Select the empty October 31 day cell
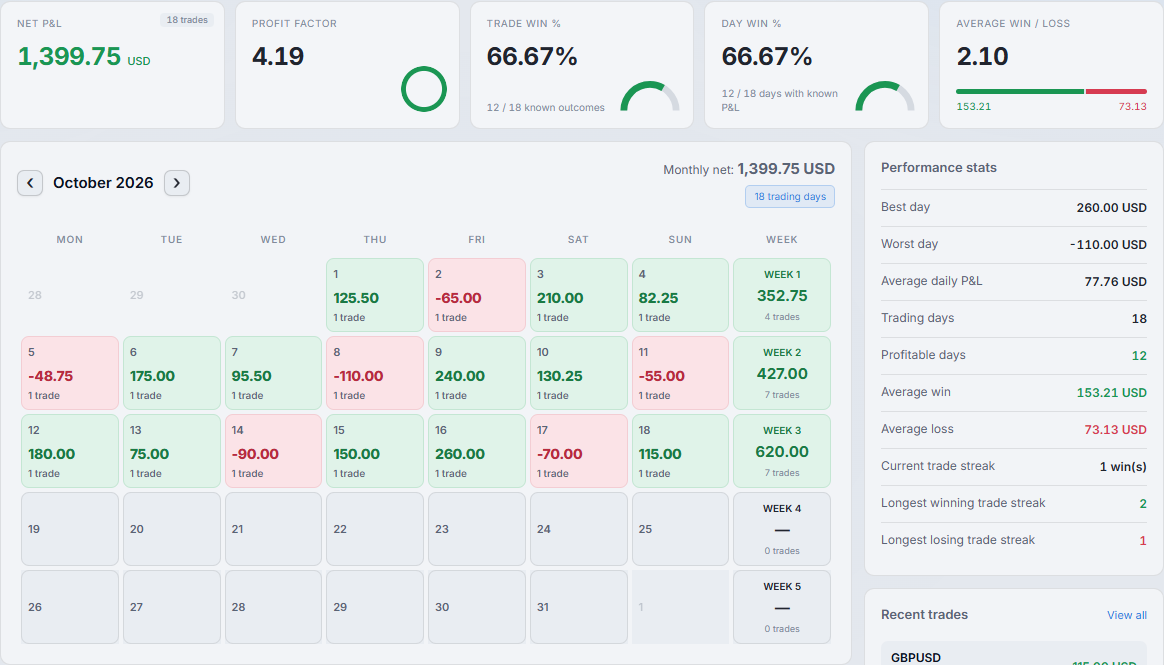This screenshot has height=665, width=1164. click(578, 606)
